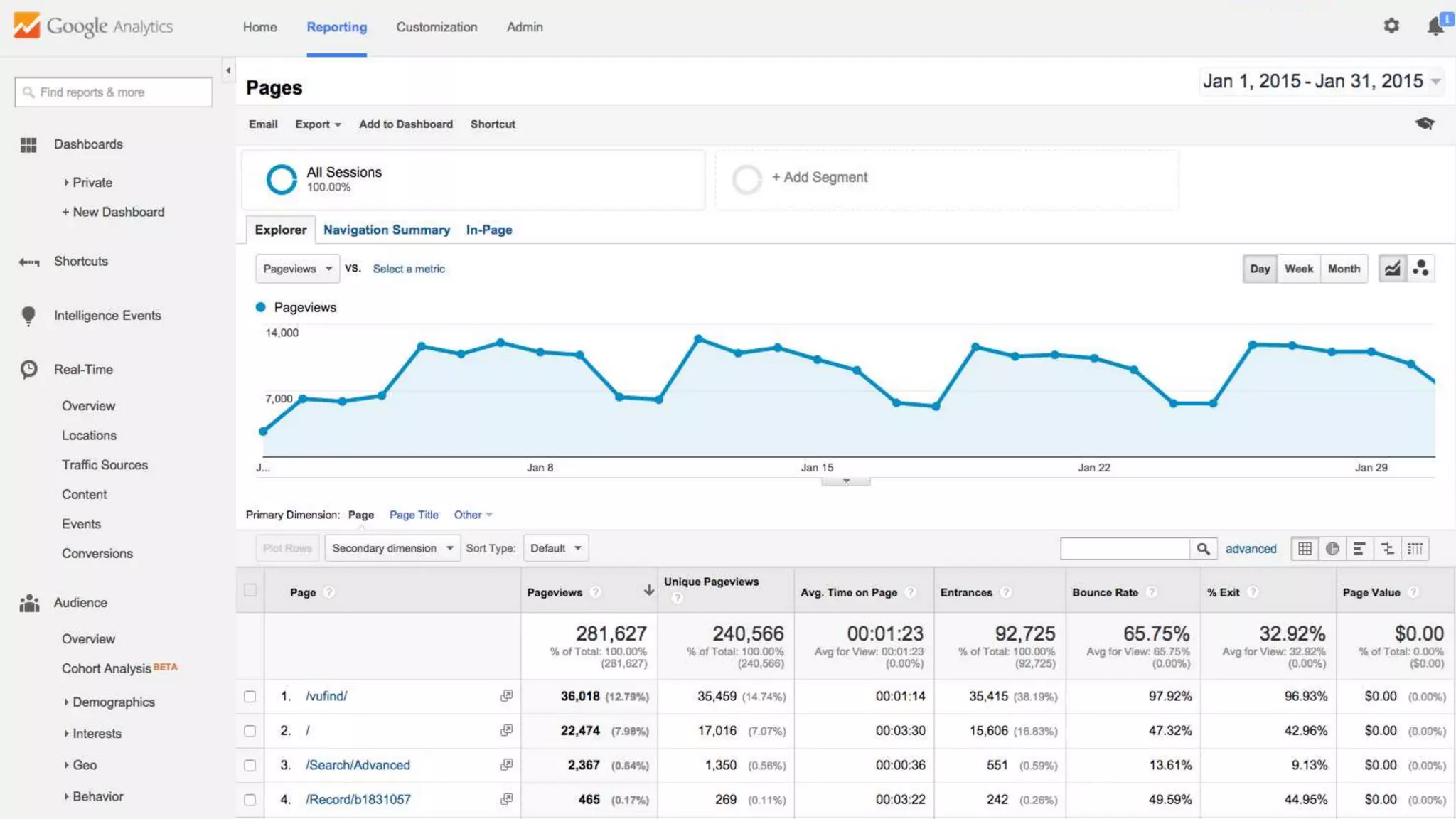Switch to motion chart view icon
Image resolution: width=1456 pixels, height=819 pixels.
coord(1420,269)
